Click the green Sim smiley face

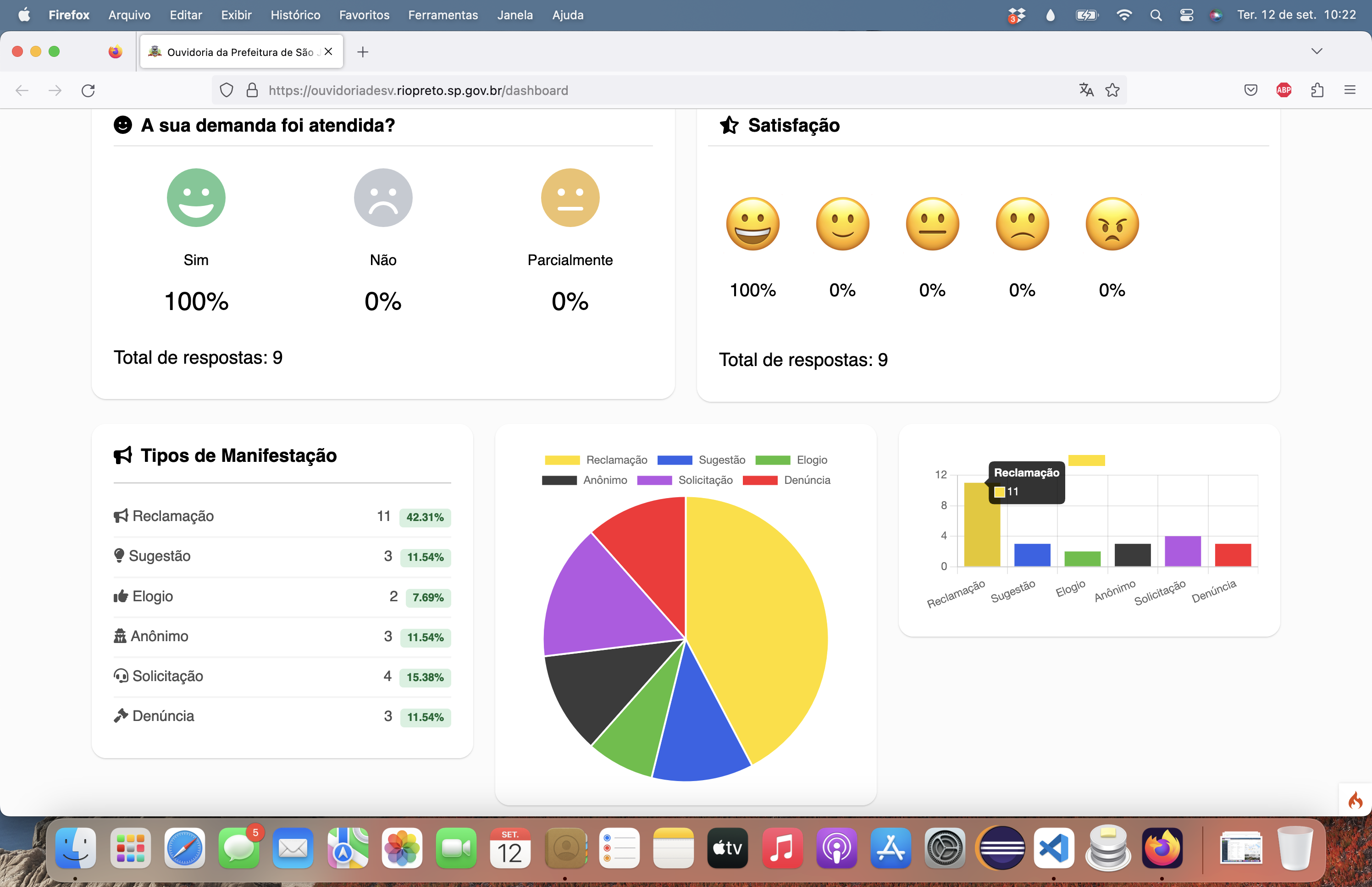point(196,198)
